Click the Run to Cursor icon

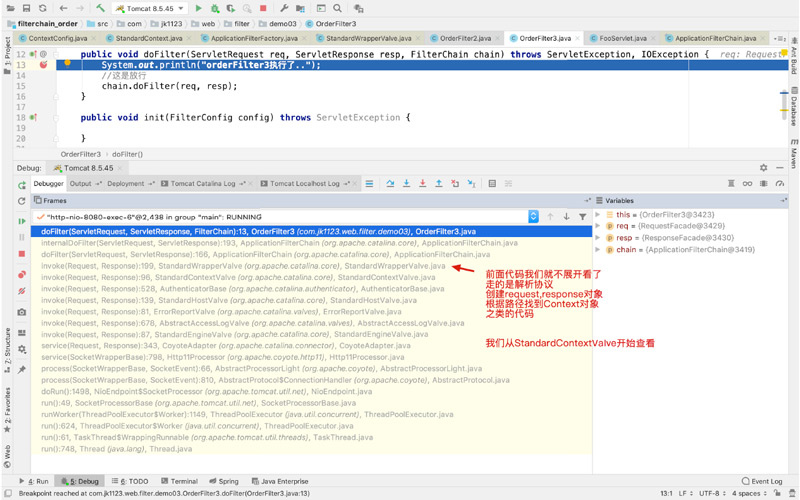[471, 184]
